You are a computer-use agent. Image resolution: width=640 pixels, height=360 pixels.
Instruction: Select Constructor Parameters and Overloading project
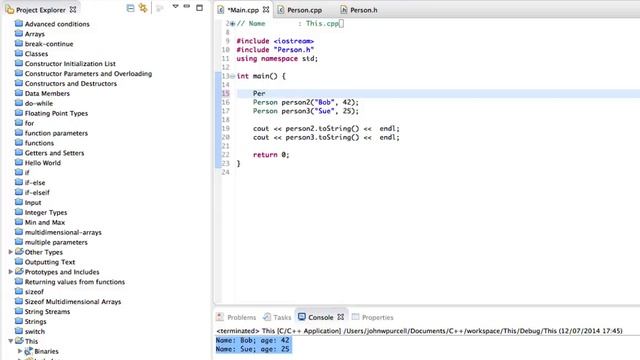click(88, 73)
